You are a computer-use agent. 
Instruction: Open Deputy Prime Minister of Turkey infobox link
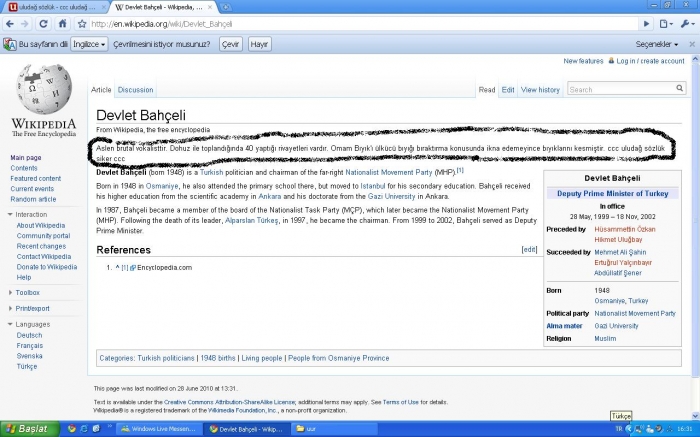(612, 194)
